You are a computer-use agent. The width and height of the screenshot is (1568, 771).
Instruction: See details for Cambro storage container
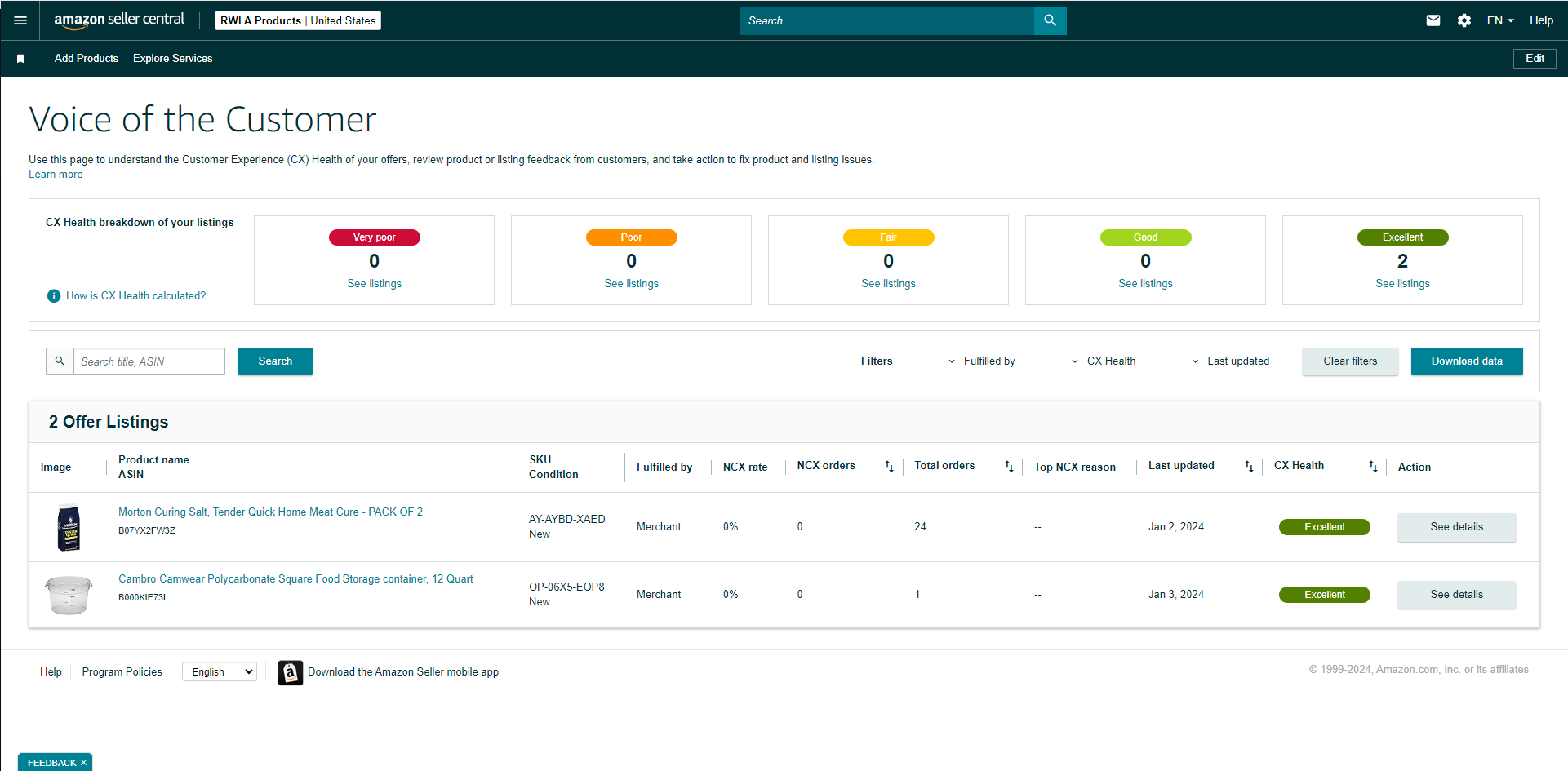tap(1457, 595)
